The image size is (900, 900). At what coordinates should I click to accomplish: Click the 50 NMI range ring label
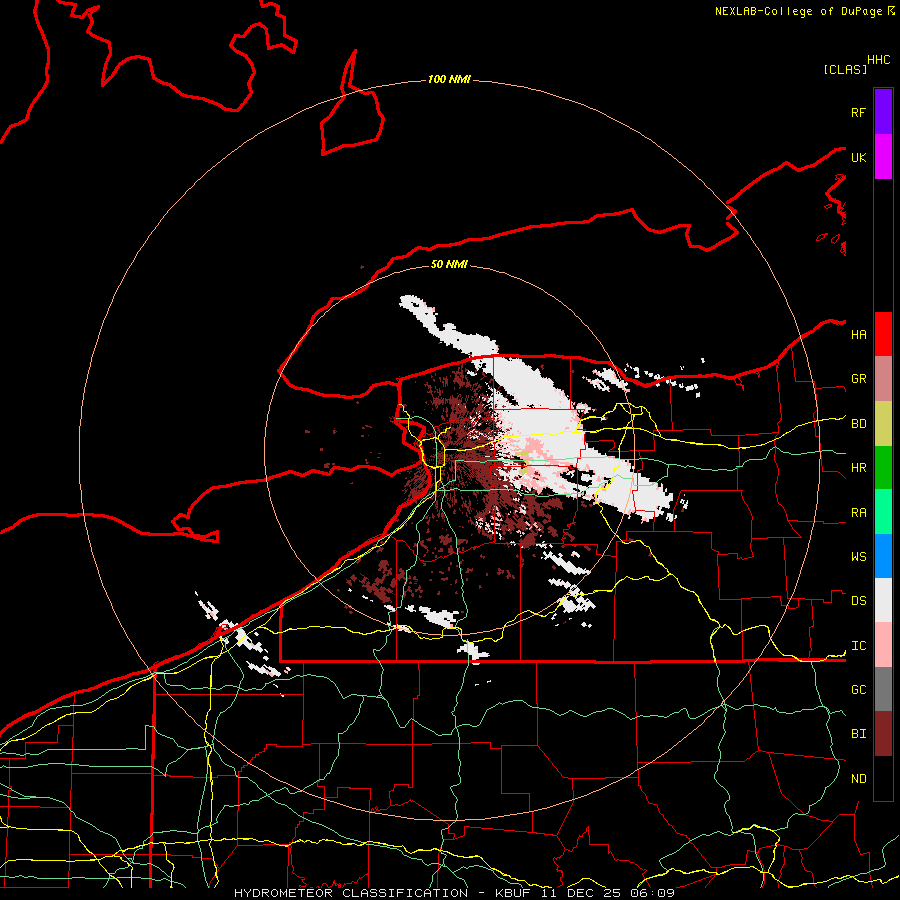(449, 264)
